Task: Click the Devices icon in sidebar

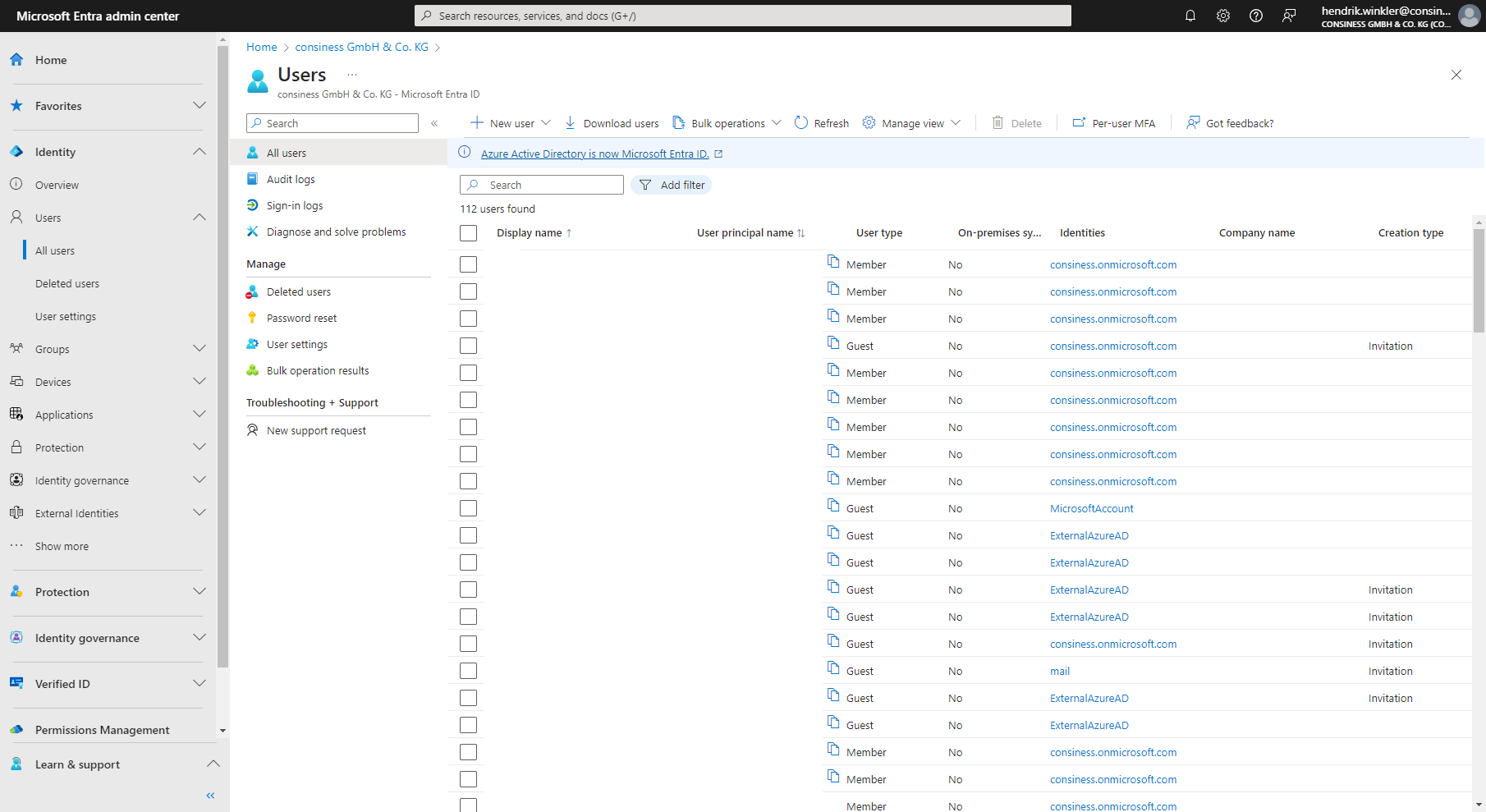Action: (x=16, y=382)
